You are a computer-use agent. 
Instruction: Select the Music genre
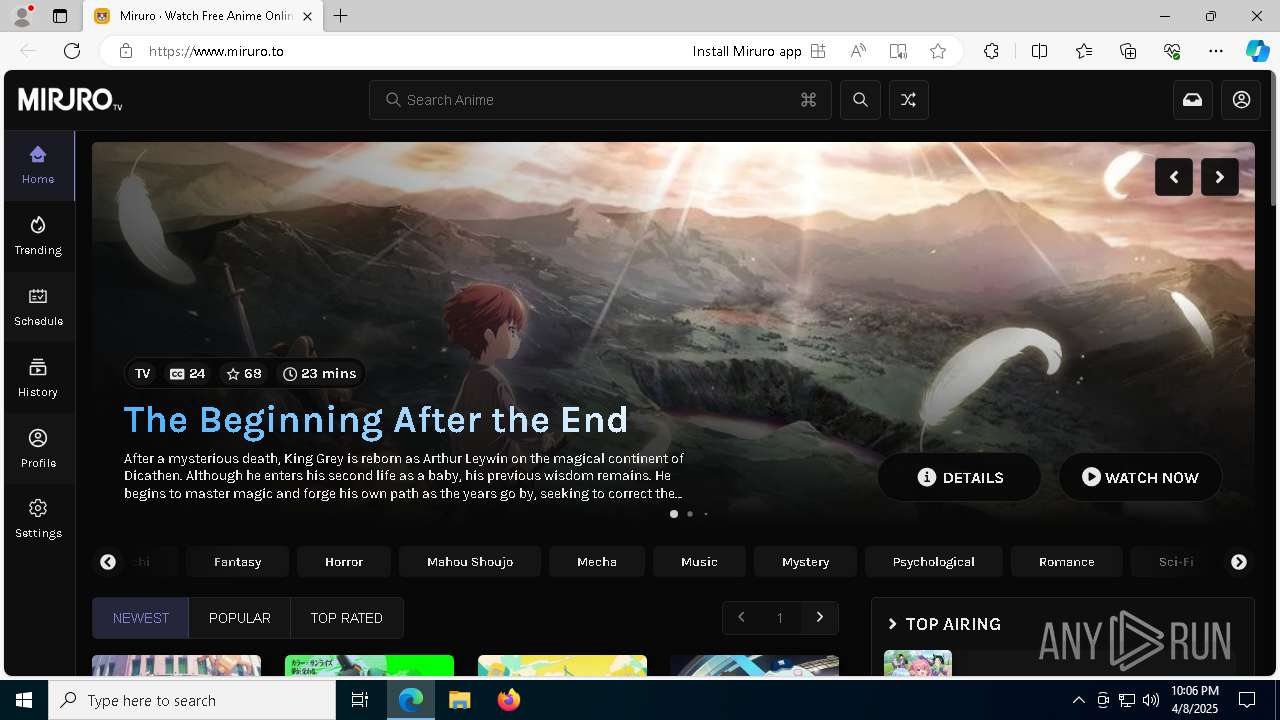click(699, 562)
